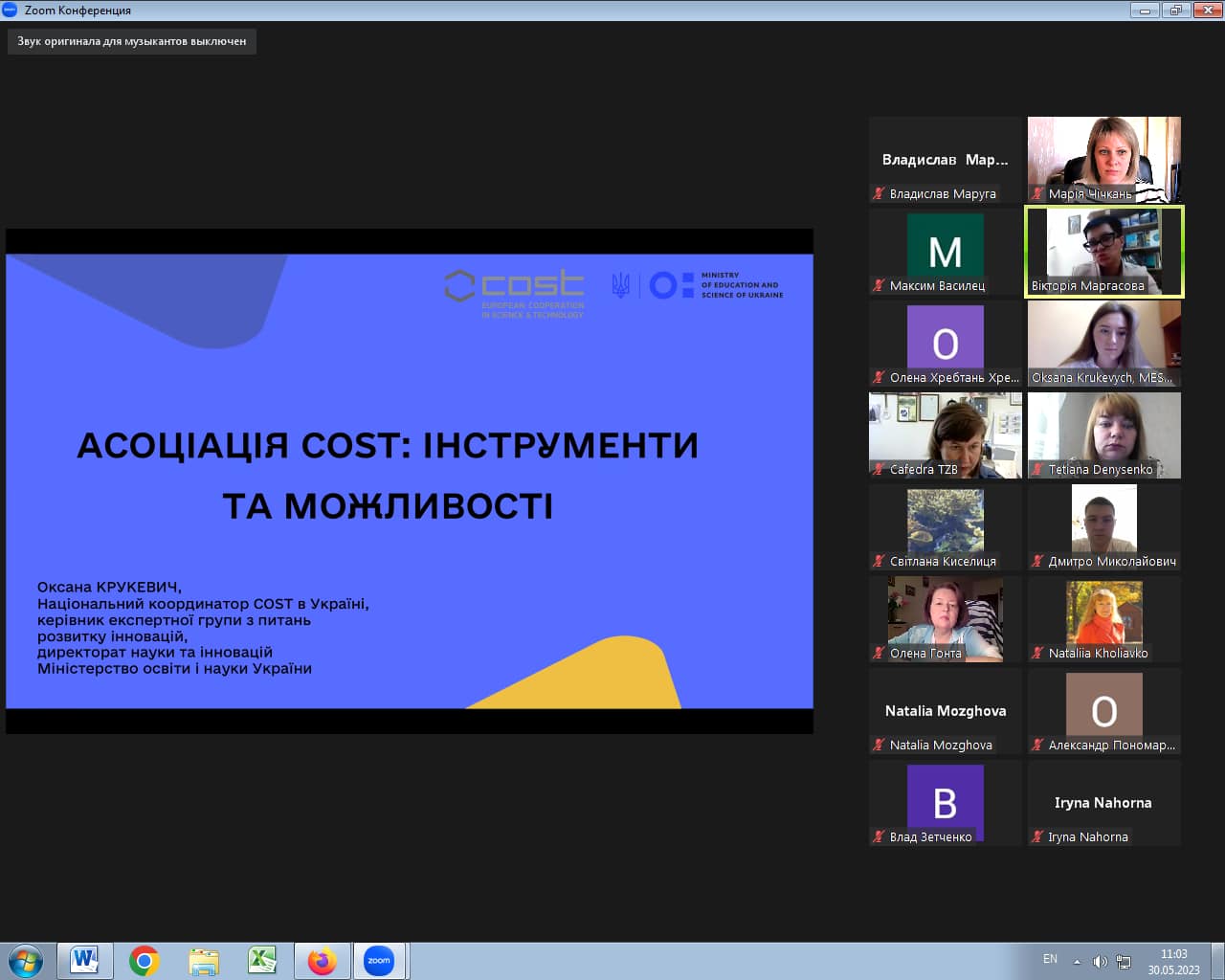Click the Ministry of Education and Science logo
This screenshot has width=1225, height=980.
click(716, 285)
